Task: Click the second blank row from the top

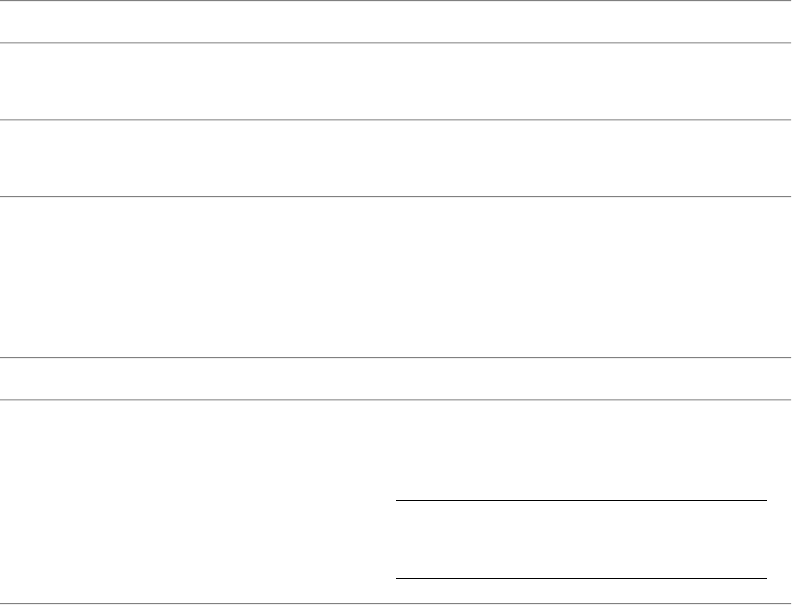Action: pos(396,81)
